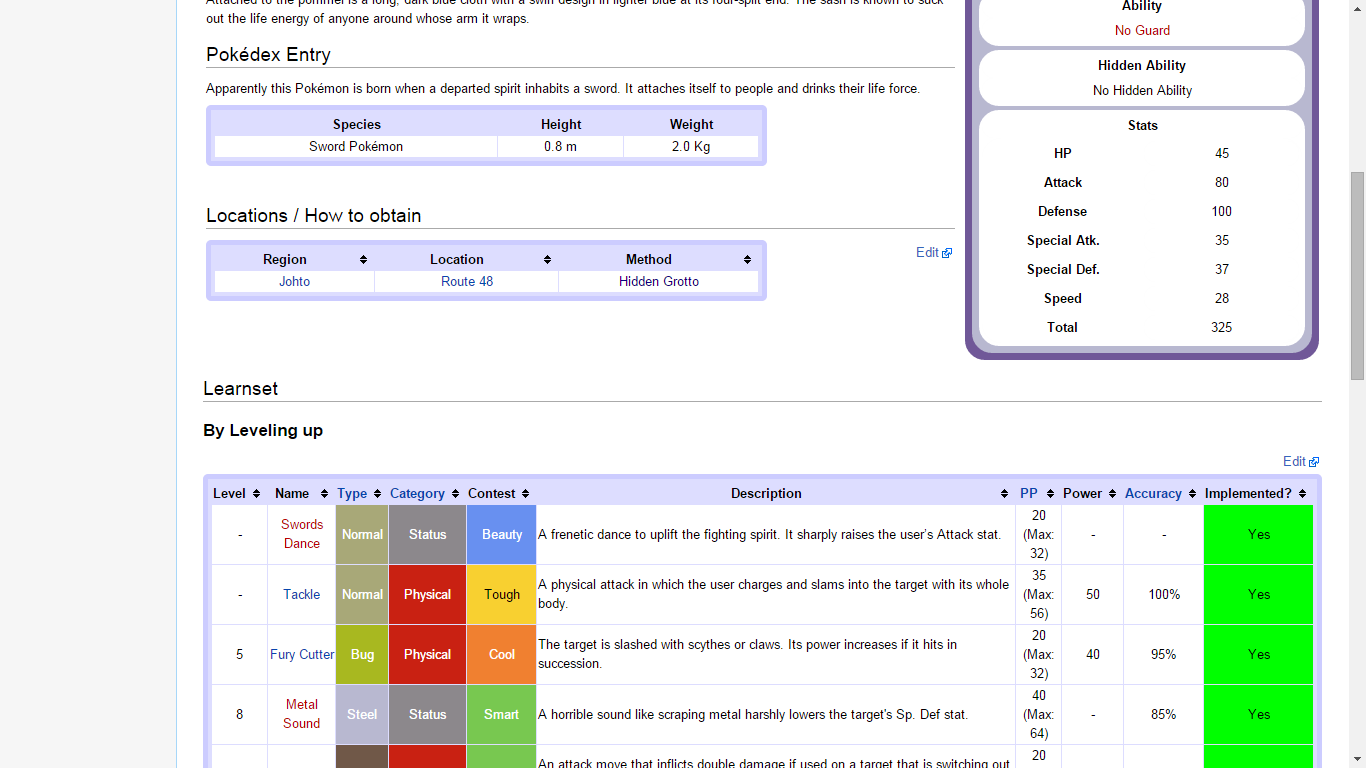
Task: Click the Sword Pokémon species cell
Action: pyautogui.click(x=356, y=147)
